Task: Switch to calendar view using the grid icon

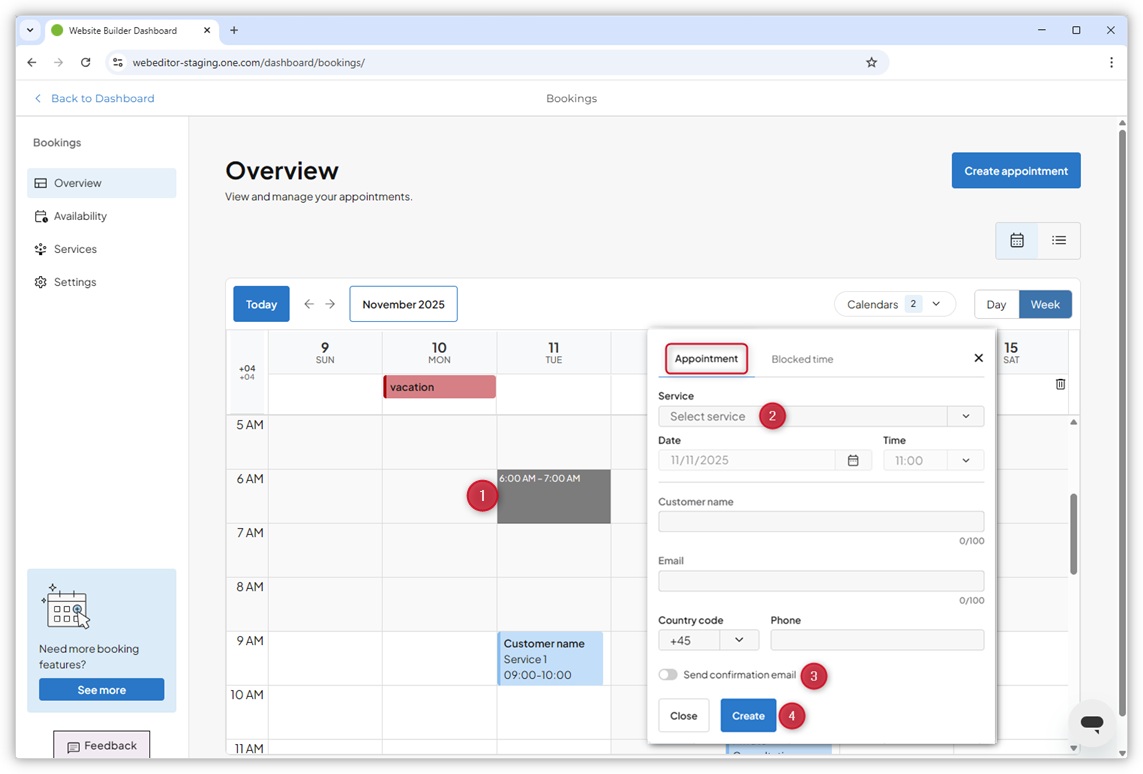Action: coord(1017,240)
